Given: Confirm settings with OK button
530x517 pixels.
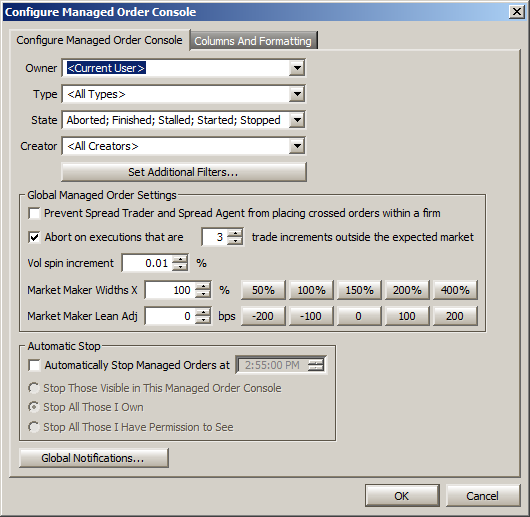Looking at the screenshot, I should pyautogui.click(x=402, y=496).
